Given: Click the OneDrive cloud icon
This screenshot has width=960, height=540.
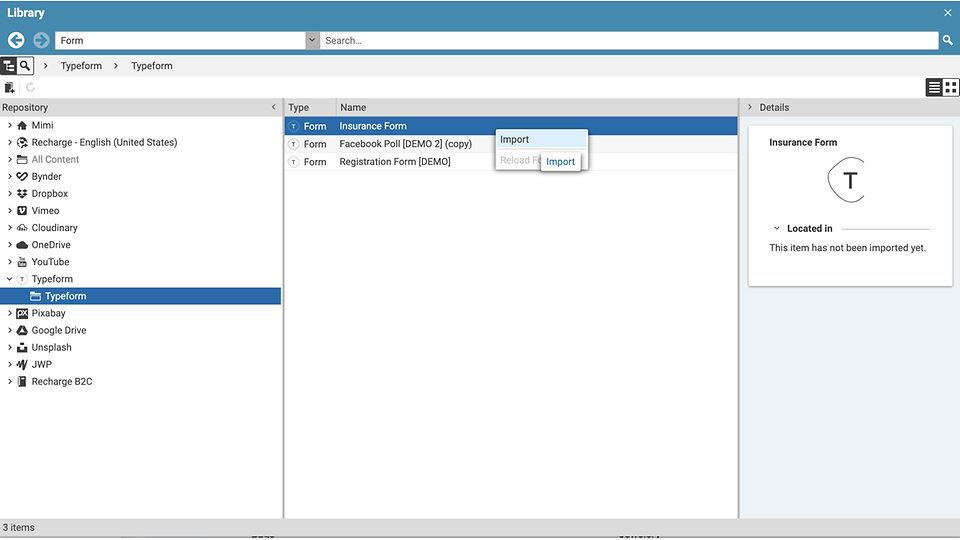Looking at the screenshot, I should [22, 245].
